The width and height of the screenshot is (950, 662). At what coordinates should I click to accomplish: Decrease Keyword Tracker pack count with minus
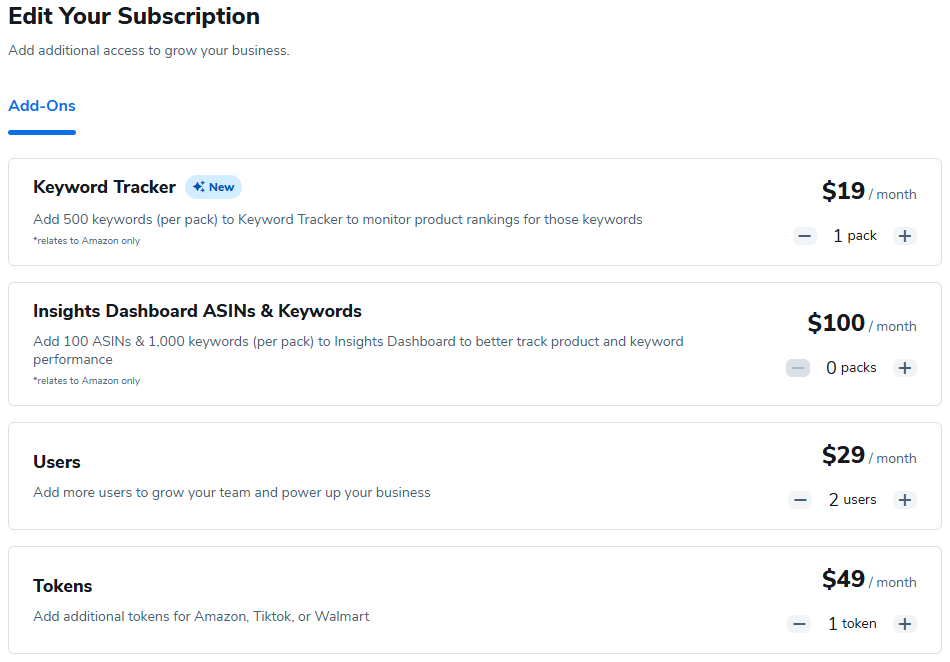(x=805, y=236)
